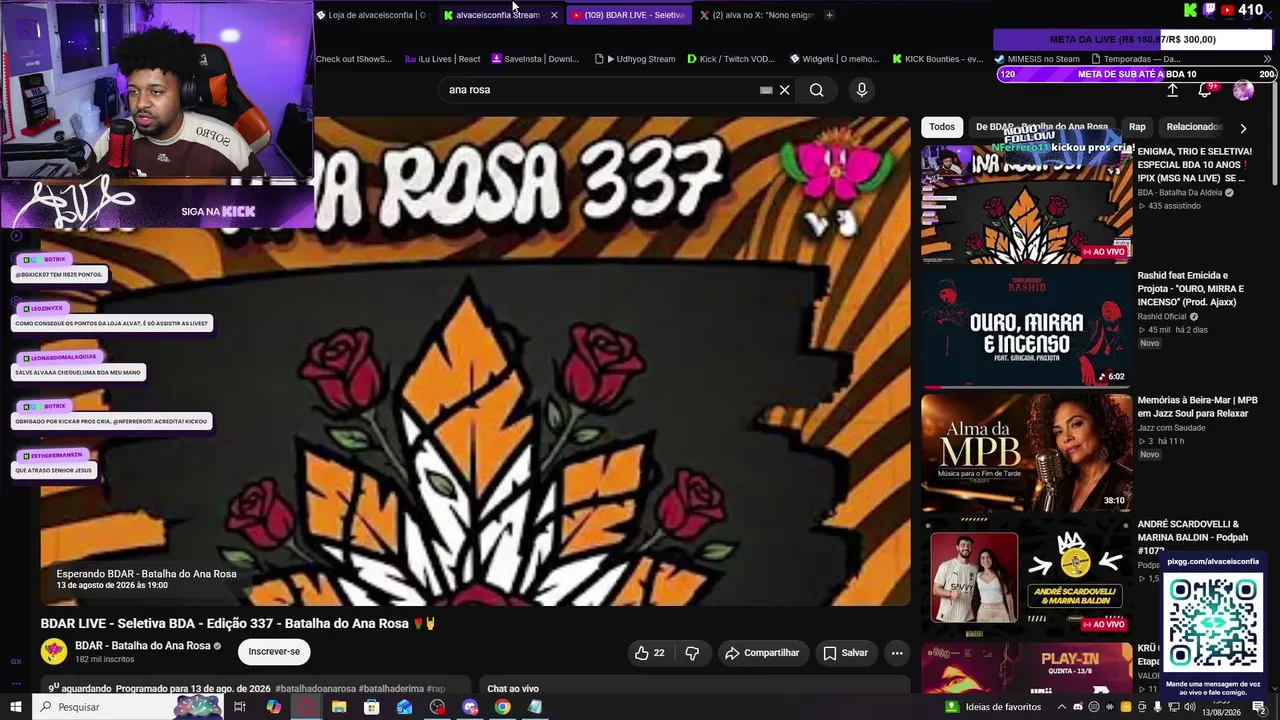Open Outlook from the taskbar
The image size is (1280, 720).
coord(405,707)
